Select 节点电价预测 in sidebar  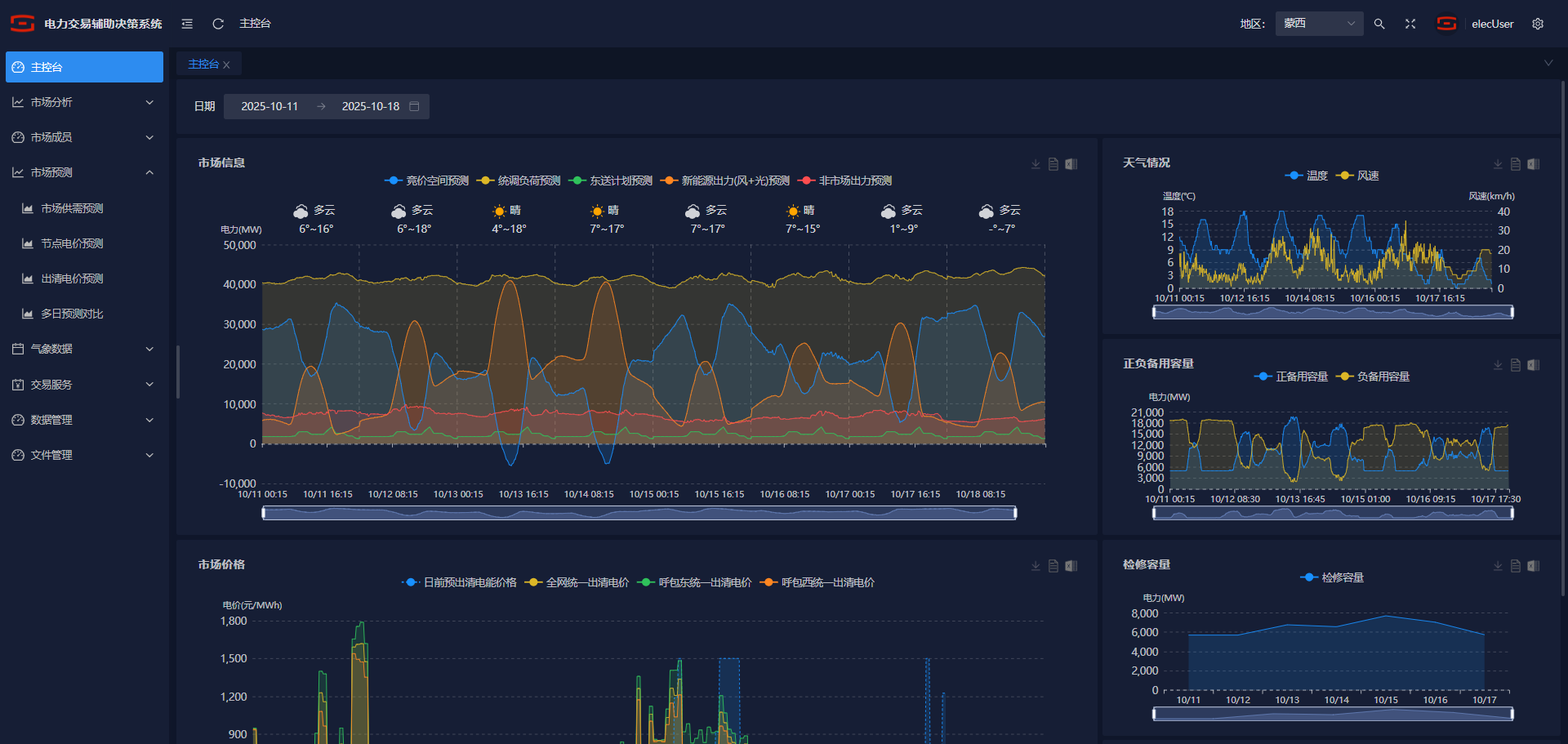[x=72, y=243]
